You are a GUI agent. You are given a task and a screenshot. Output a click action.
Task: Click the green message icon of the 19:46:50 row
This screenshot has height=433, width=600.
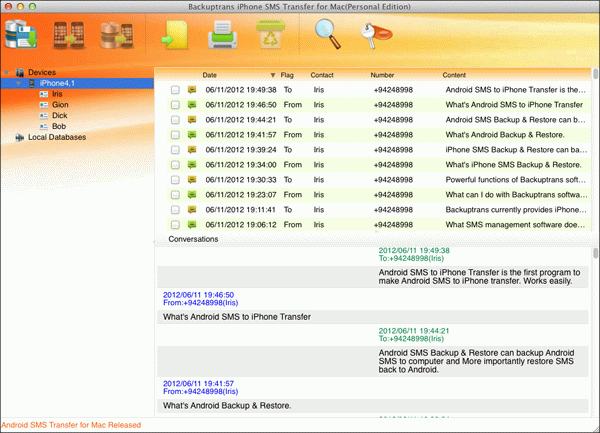pyautogui.click(x=192, y=105)
